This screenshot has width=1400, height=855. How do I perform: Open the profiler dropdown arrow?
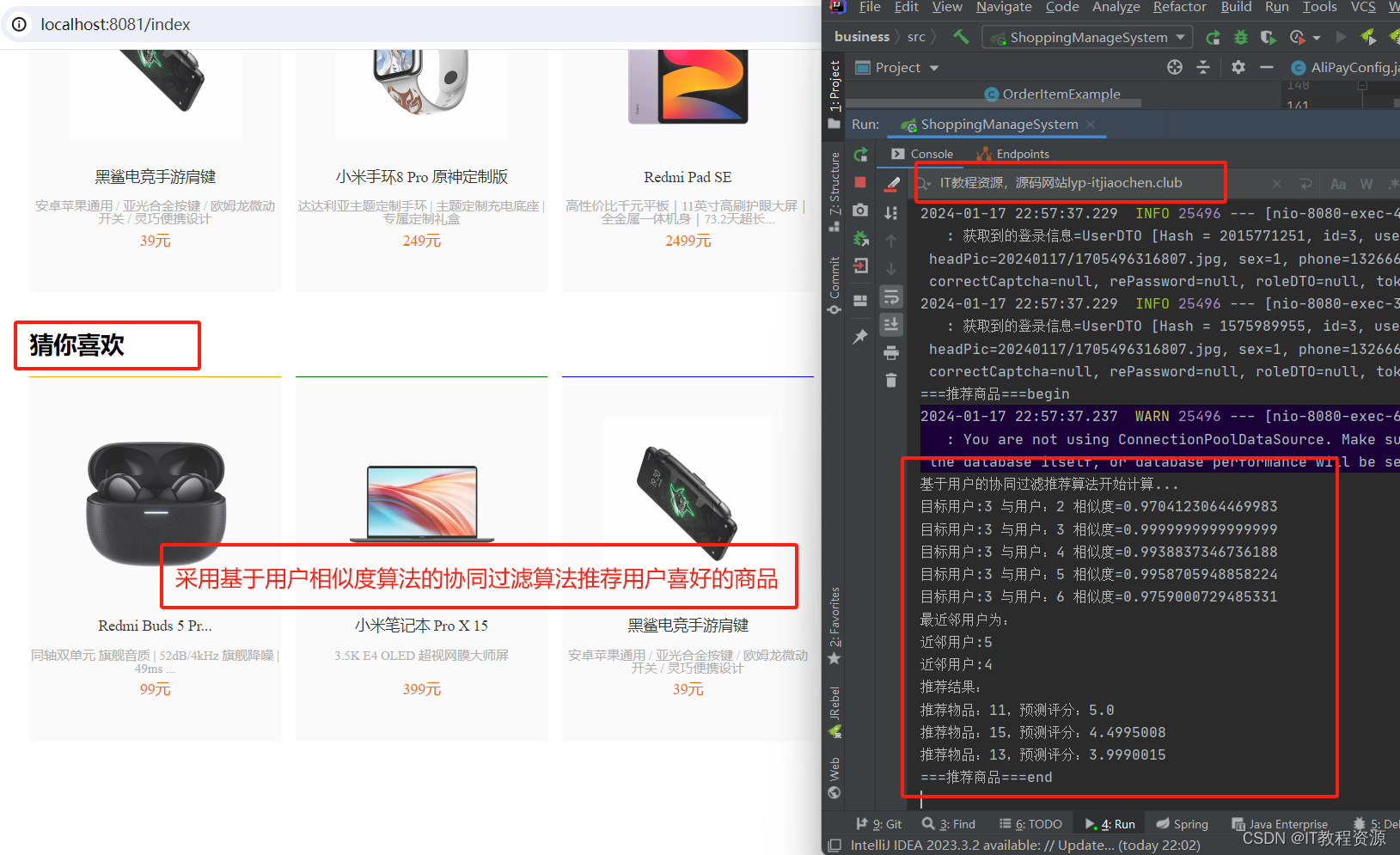click(1316, 38)
